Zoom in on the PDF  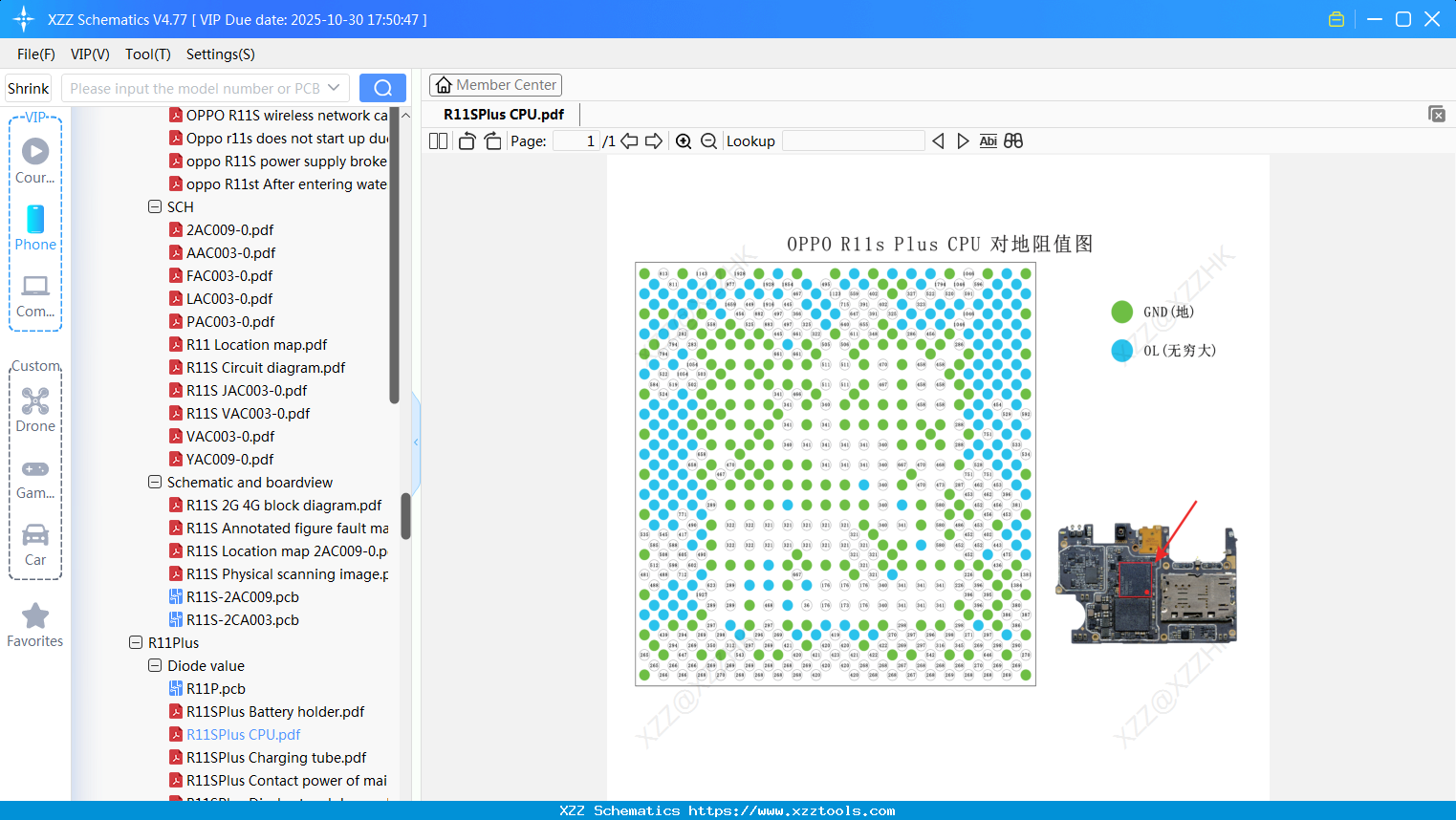(684, 140)
